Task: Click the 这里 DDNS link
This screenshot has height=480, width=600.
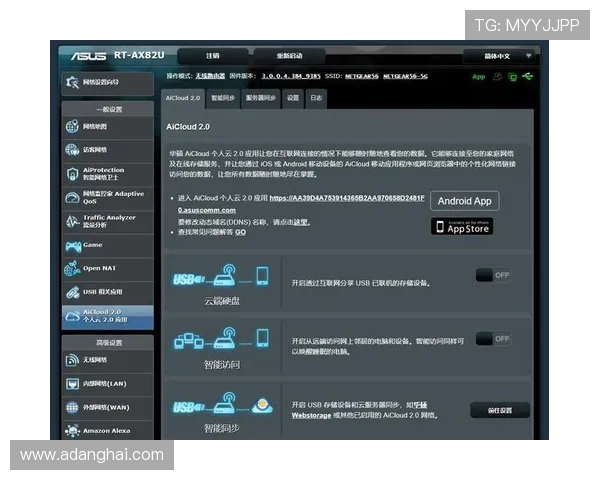Action: pyautogui.click(x=301, y=222)
